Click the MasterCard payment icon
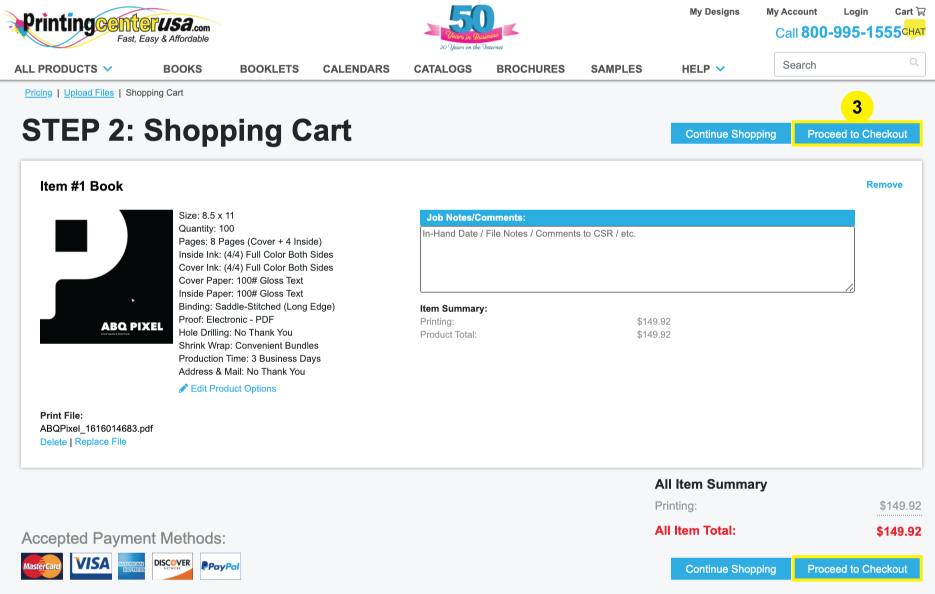Image resolution: width=935 pixels, height=594 pixels. coord(42,566)
